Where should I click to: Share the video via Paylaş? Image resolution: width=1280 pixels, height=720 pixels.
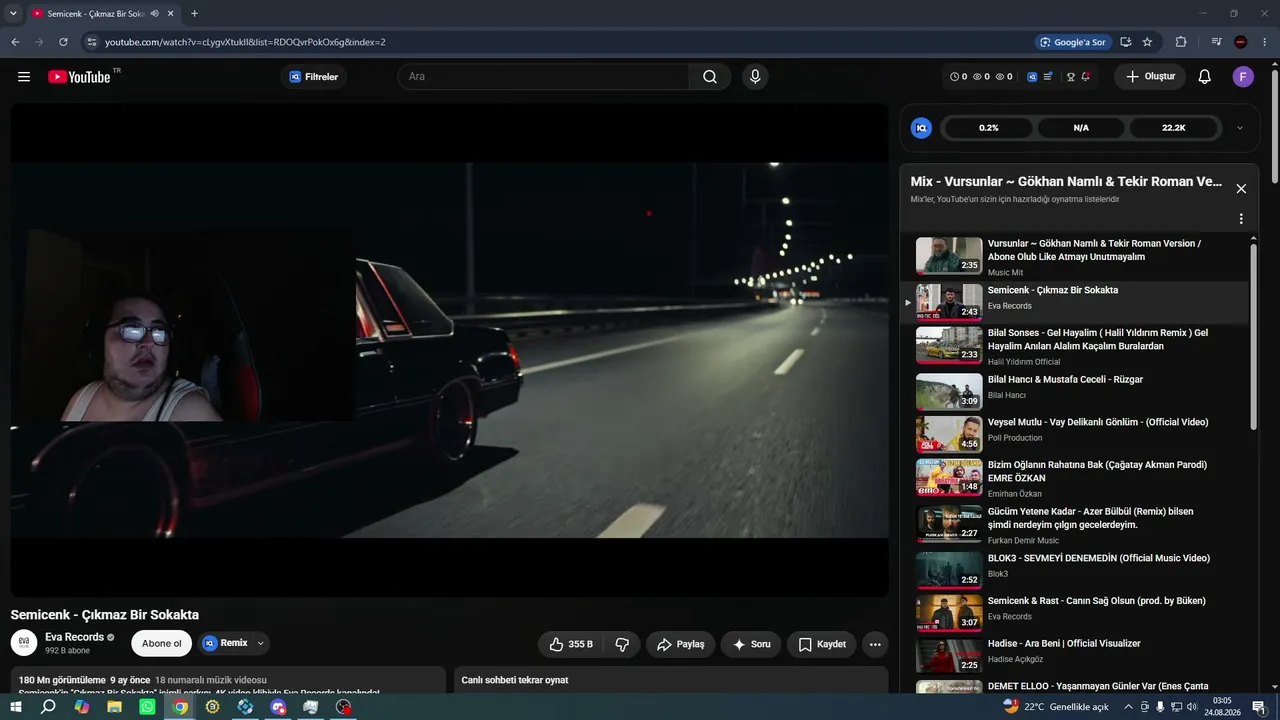click(x=681, y=644)
